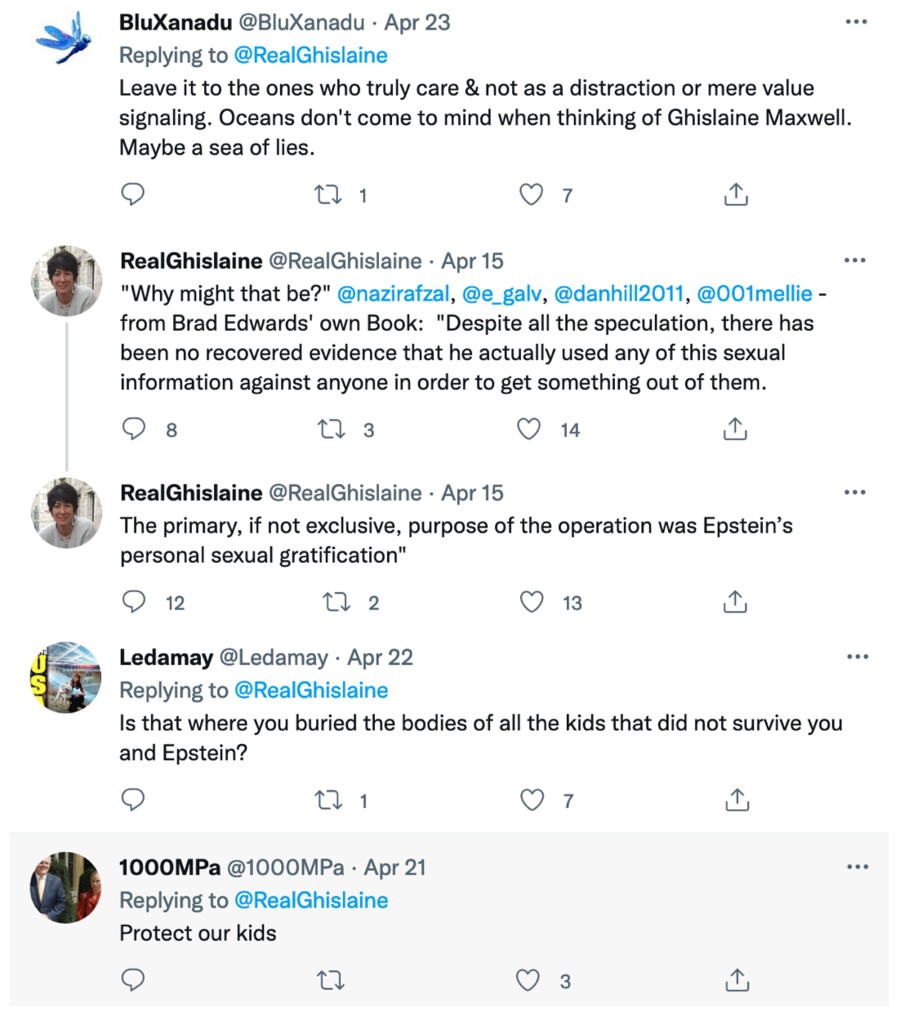900x1016 pixels.
Task: Like BluXanadu's tweet with 7 likes
Action: coord(531,195)
